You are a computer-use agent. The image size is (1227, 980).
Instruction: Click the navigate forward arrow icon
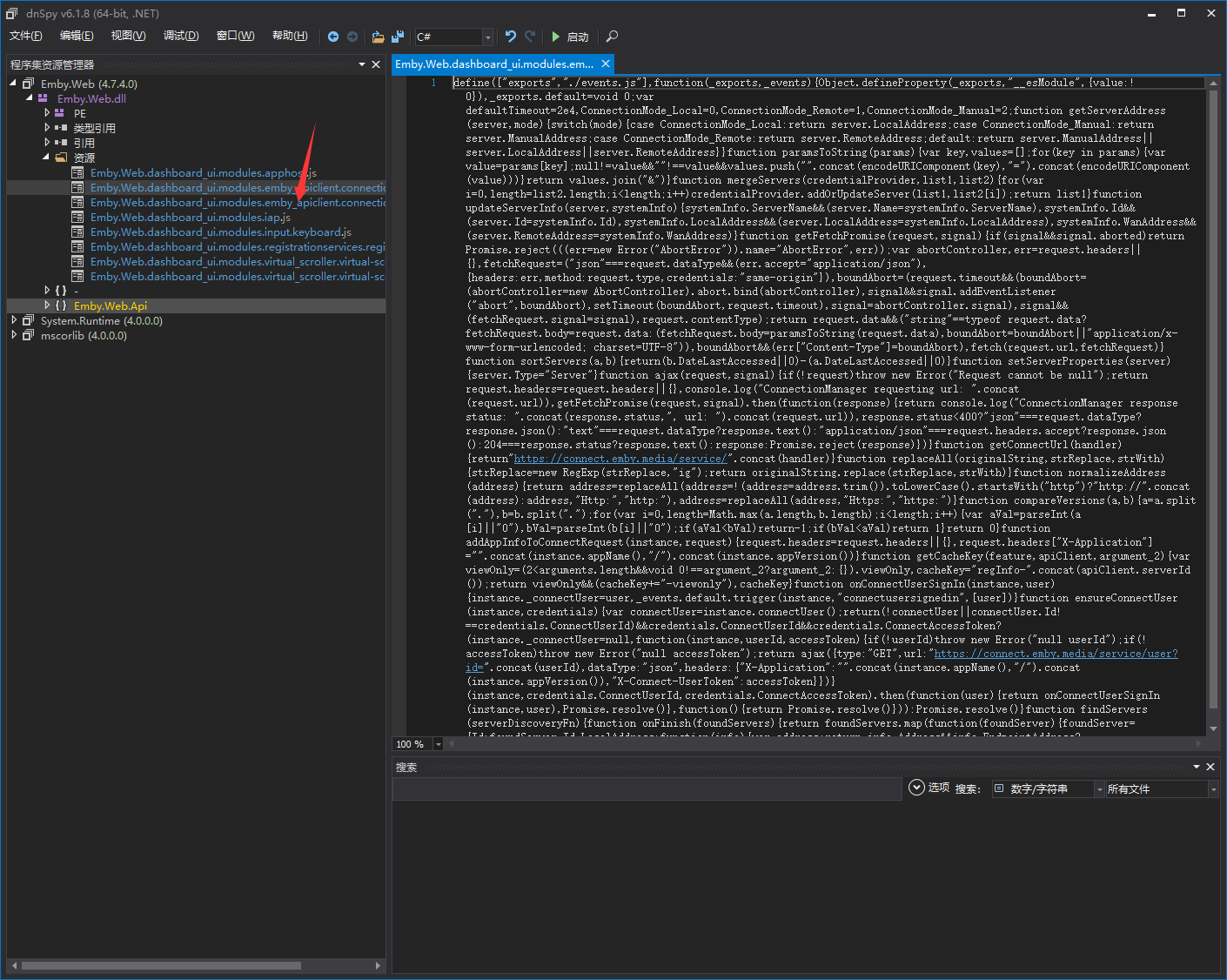352,37
